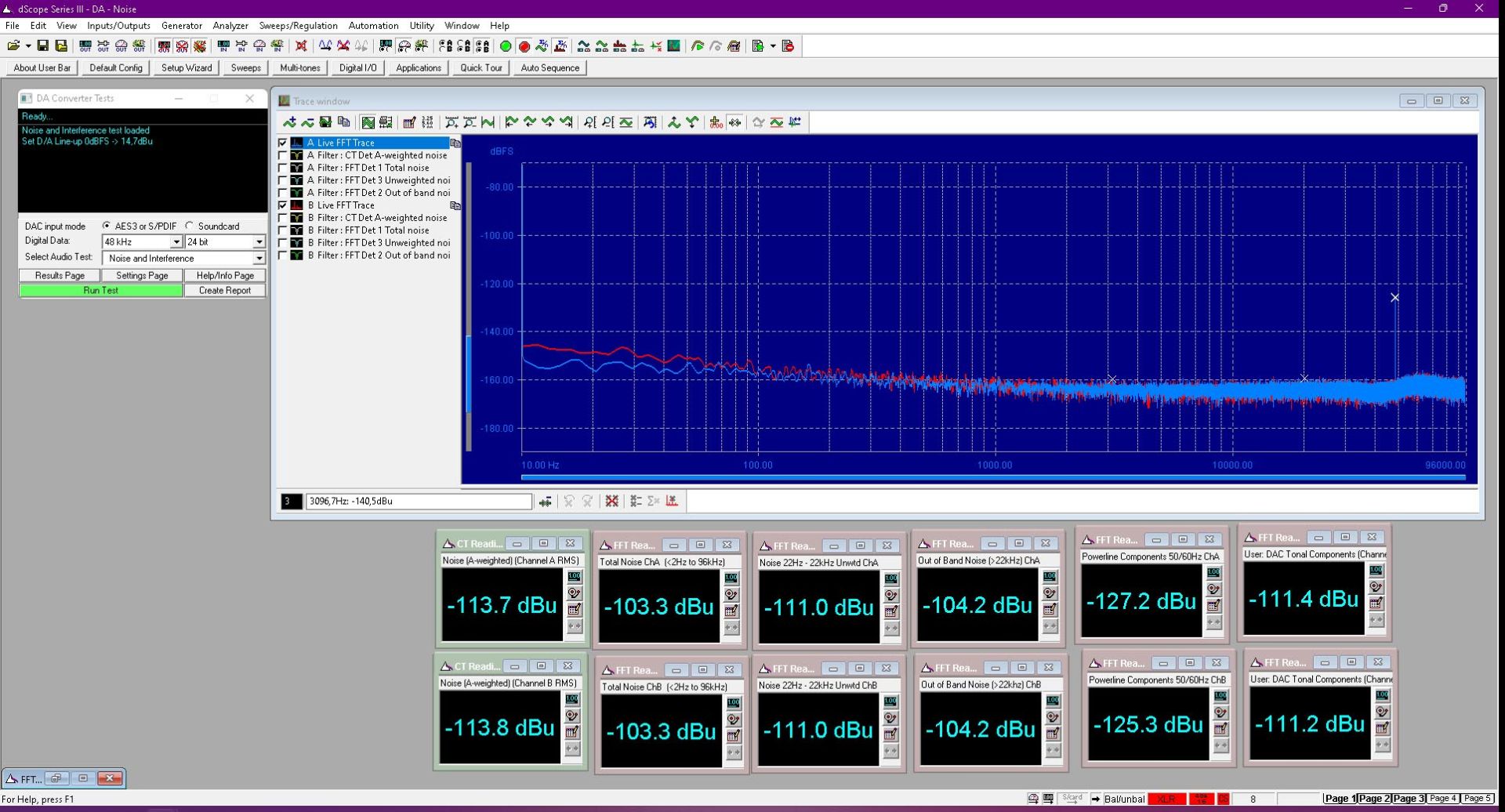Open the Select Audio Test dropdown
Viewport: 1505px width, 812px height.
[x=259, y=259]
